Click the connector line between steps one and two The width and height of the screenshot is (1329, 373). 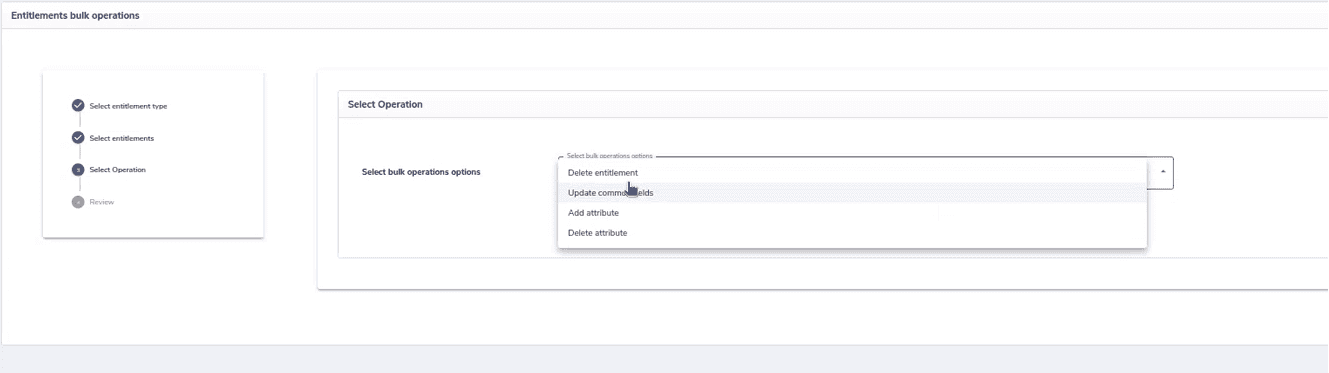pyautogui.click(x=78, y=122)
